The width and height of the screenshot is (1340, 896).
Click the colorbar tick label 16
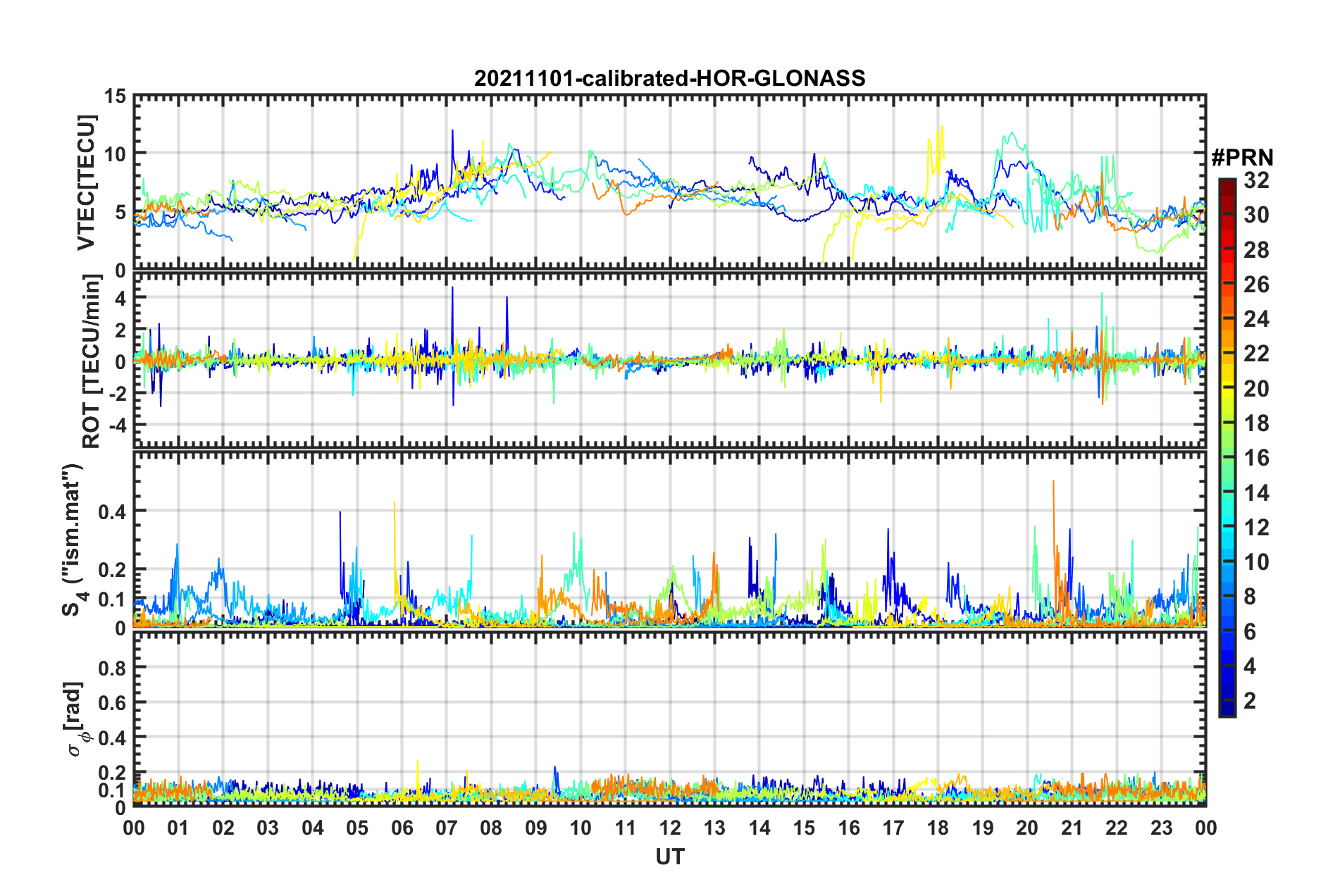pyautogui.click(x=1256, y=458)
